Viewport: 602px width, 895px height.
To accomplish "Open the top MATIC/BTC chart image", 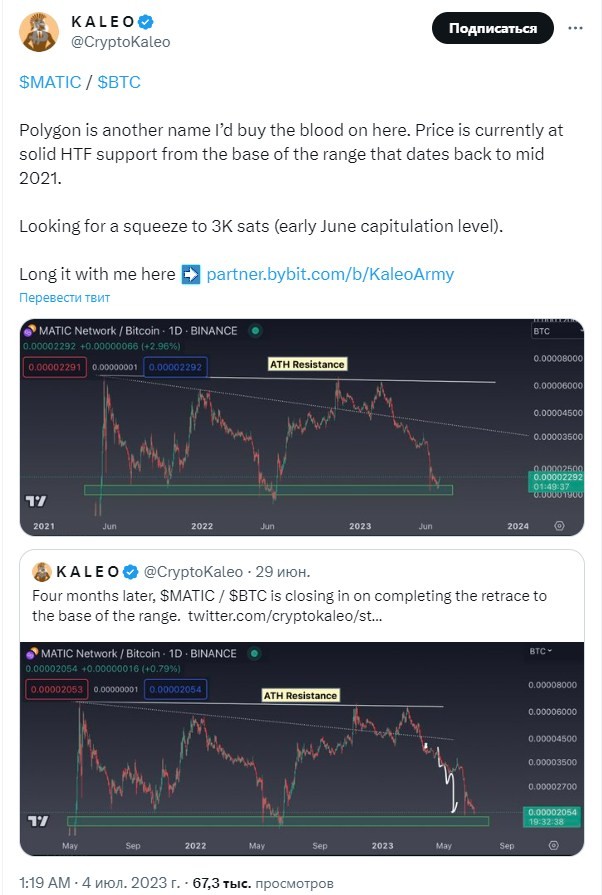I will click(x=302, y=427).
